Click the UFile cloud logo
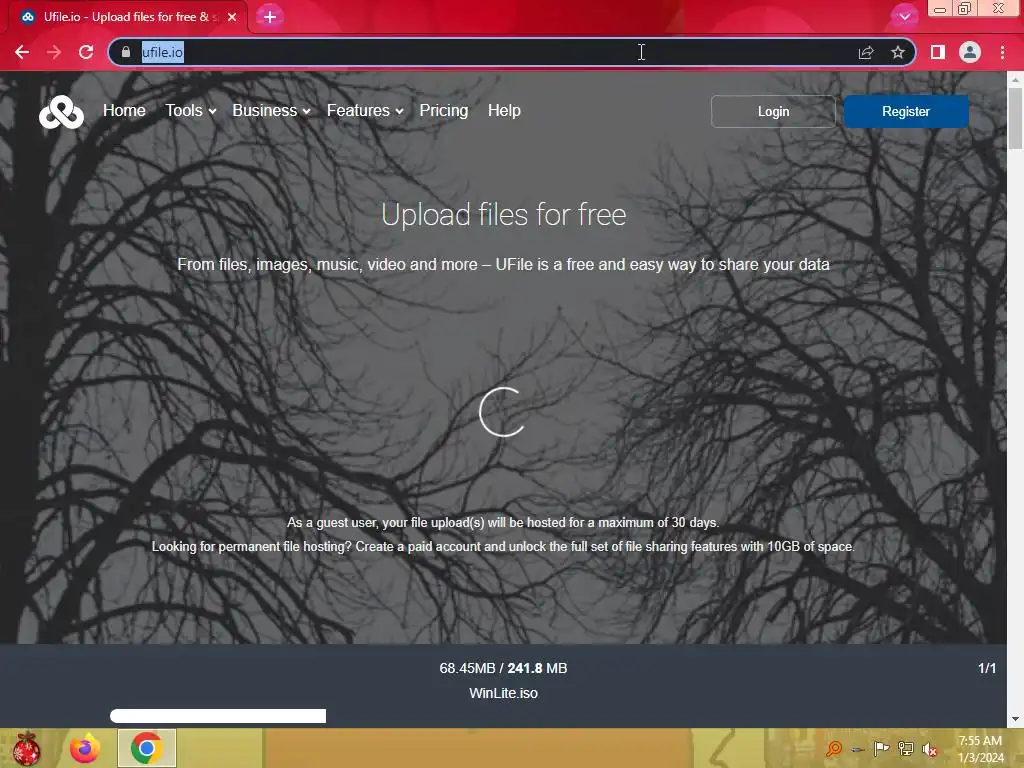Screen dimensions: 1024x768 61,112
